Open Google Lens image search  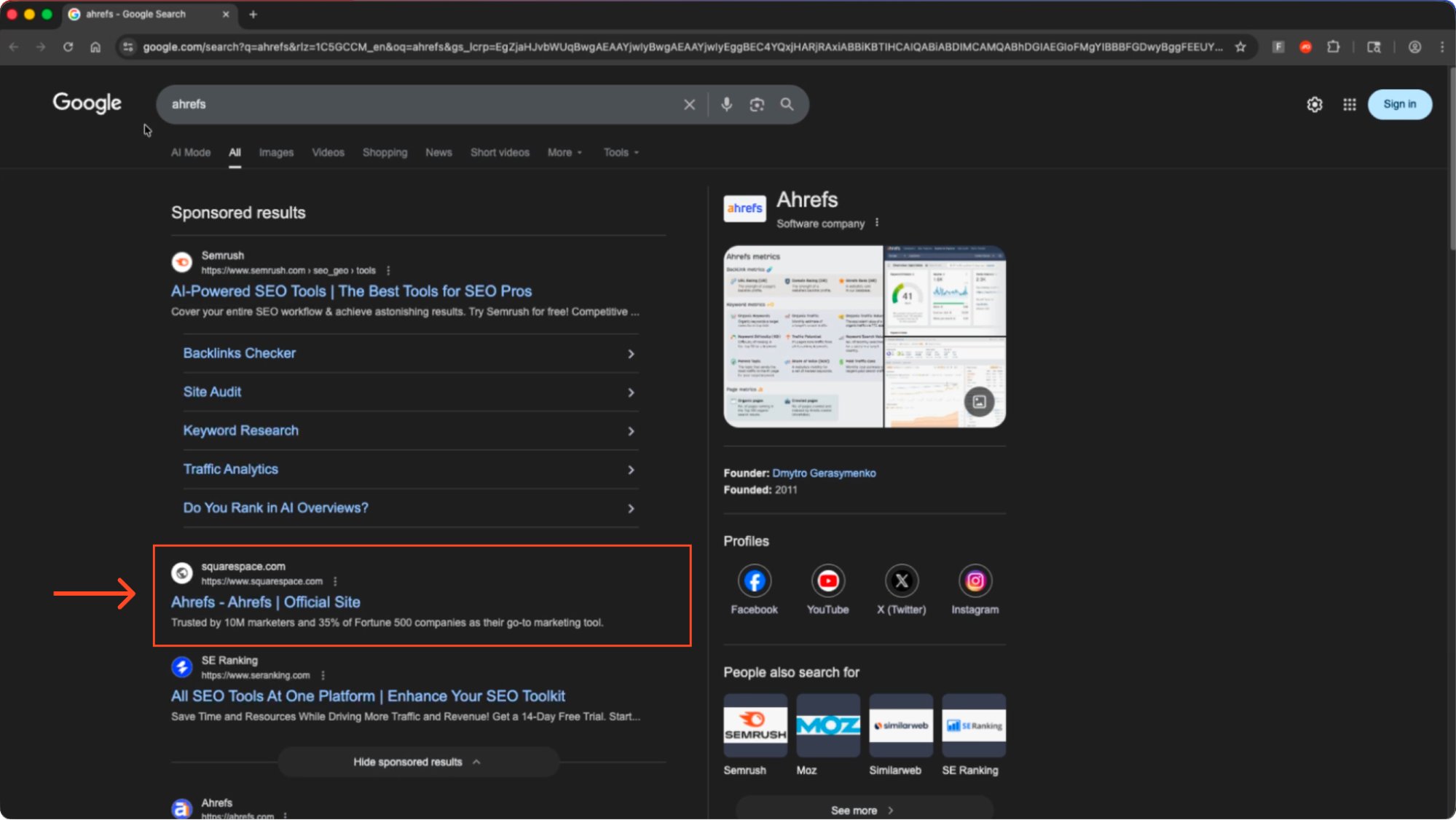point(756,104)
